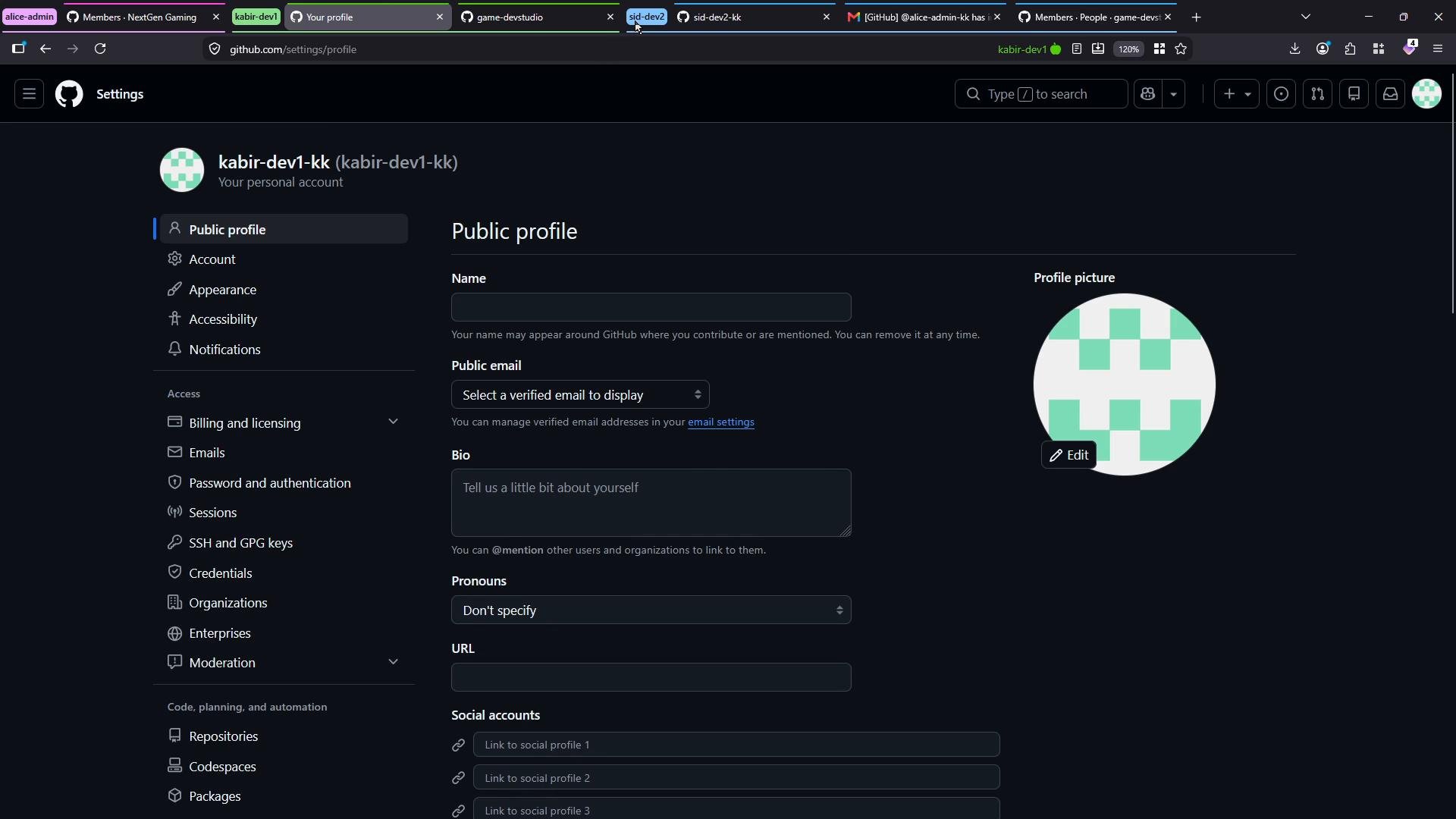Screen dimensions: 1456x819
Task: Open the GitHub hamburger navigation menu
Action: 29,94
